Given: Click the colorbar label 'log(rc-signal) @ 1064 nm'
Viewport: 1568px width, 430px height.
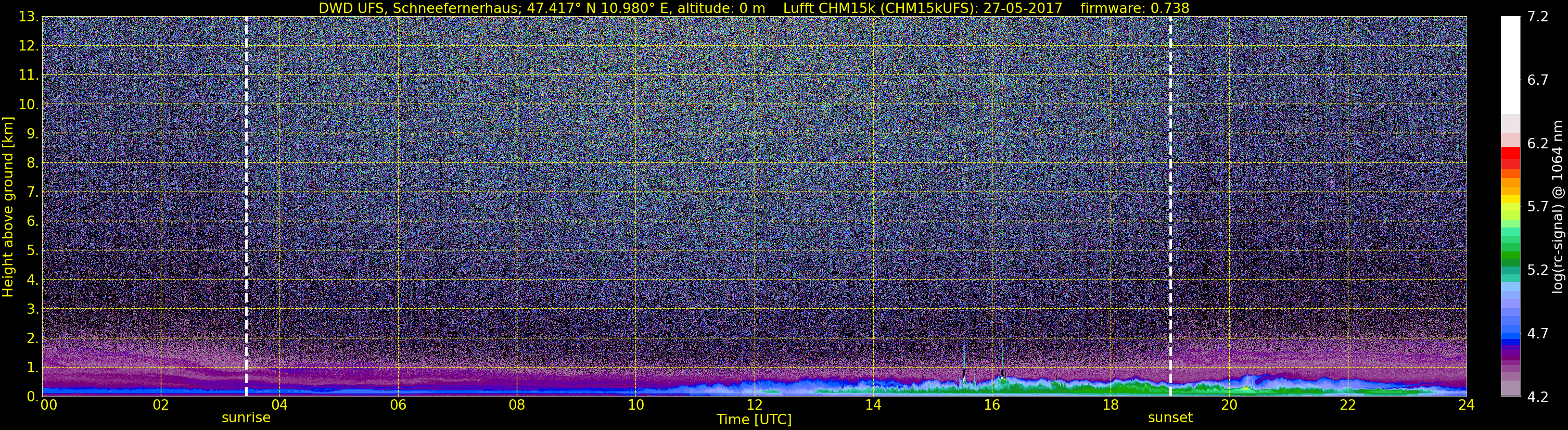Looking at the screenshot, I should point(1557,207).
